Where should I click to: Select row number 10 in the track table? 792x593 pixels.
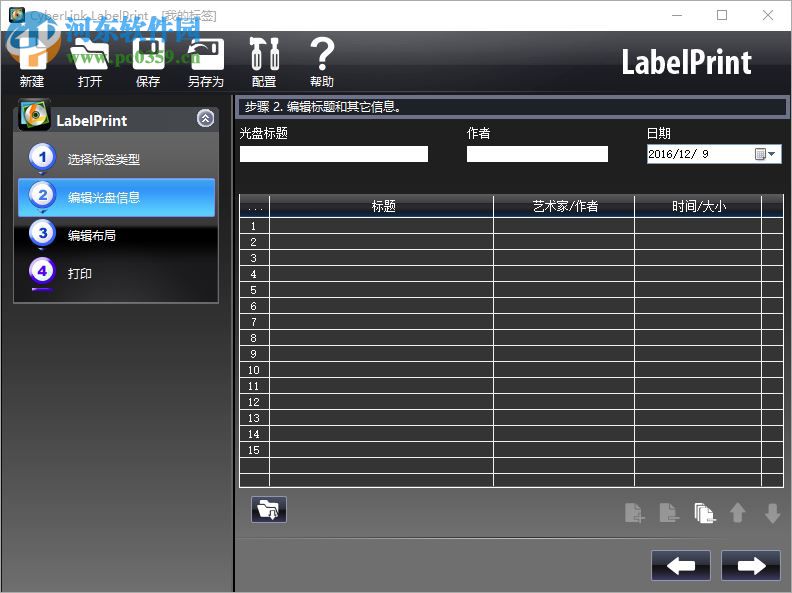tap(254, 370)
